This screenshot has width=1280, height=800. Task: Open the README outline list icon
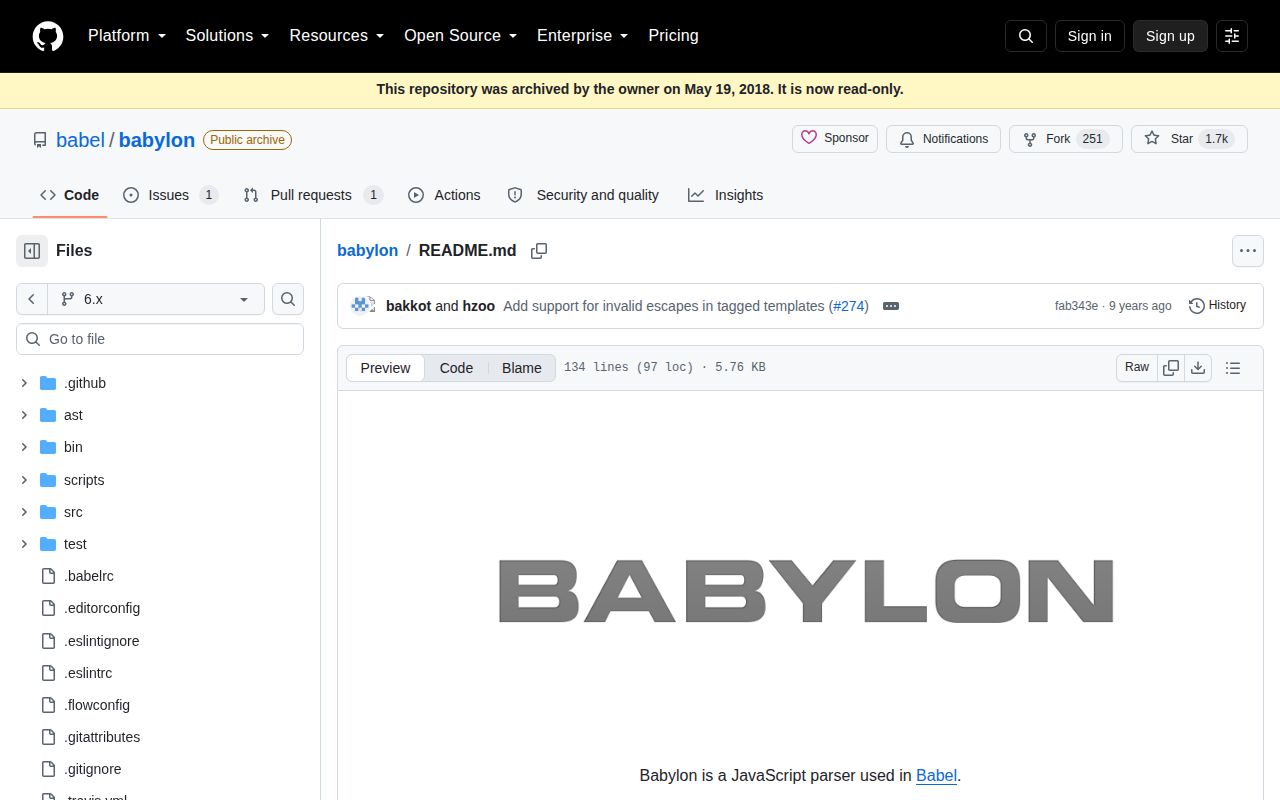tap(1233, 368)
